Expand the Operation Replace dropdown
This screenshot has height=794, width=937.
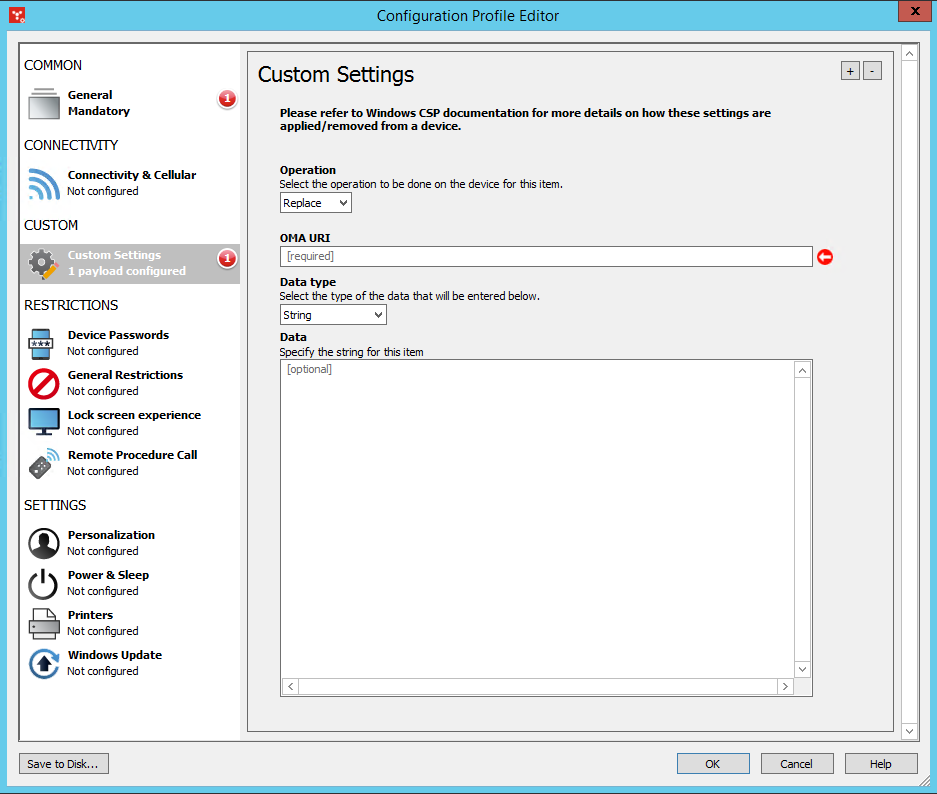316,203
